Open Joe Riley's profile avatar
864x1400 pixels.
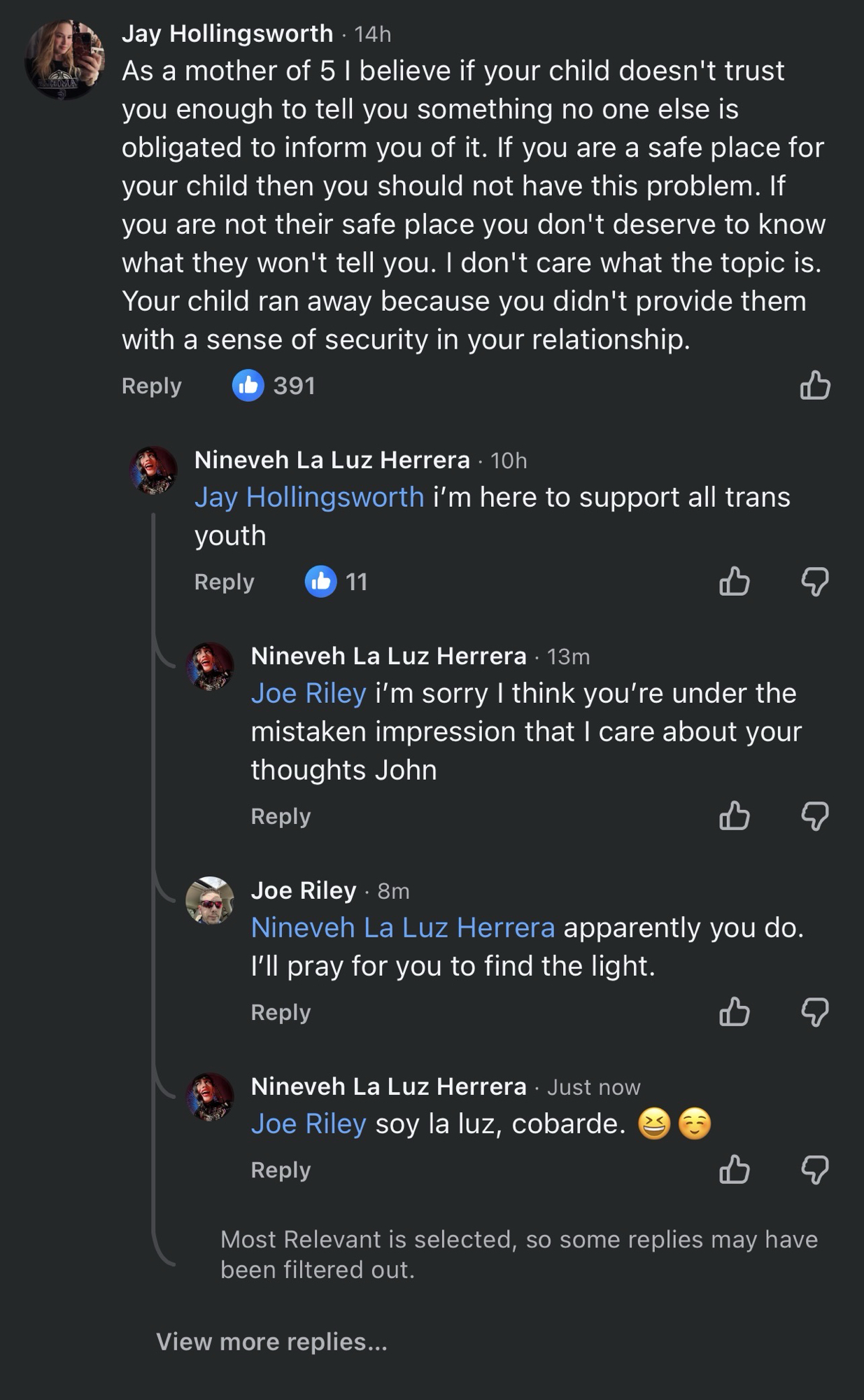(209, 900)
